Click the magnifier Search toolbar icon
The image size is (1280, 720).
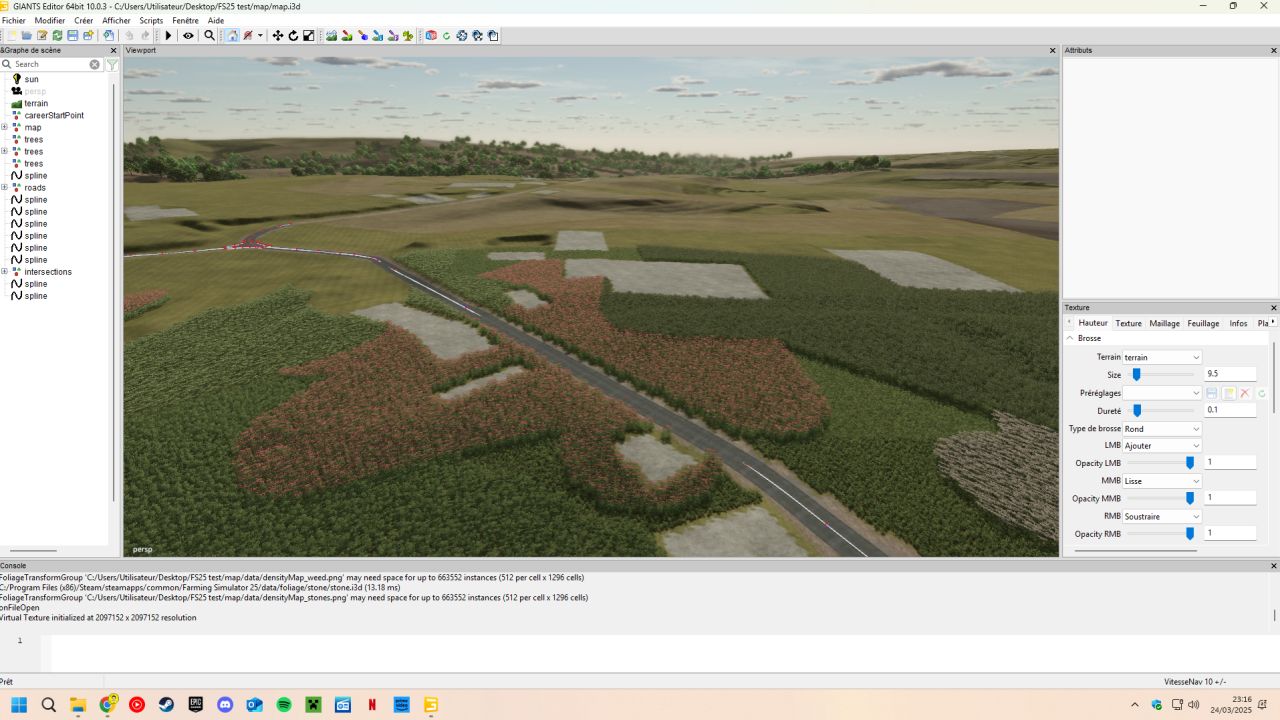point(209,35)
